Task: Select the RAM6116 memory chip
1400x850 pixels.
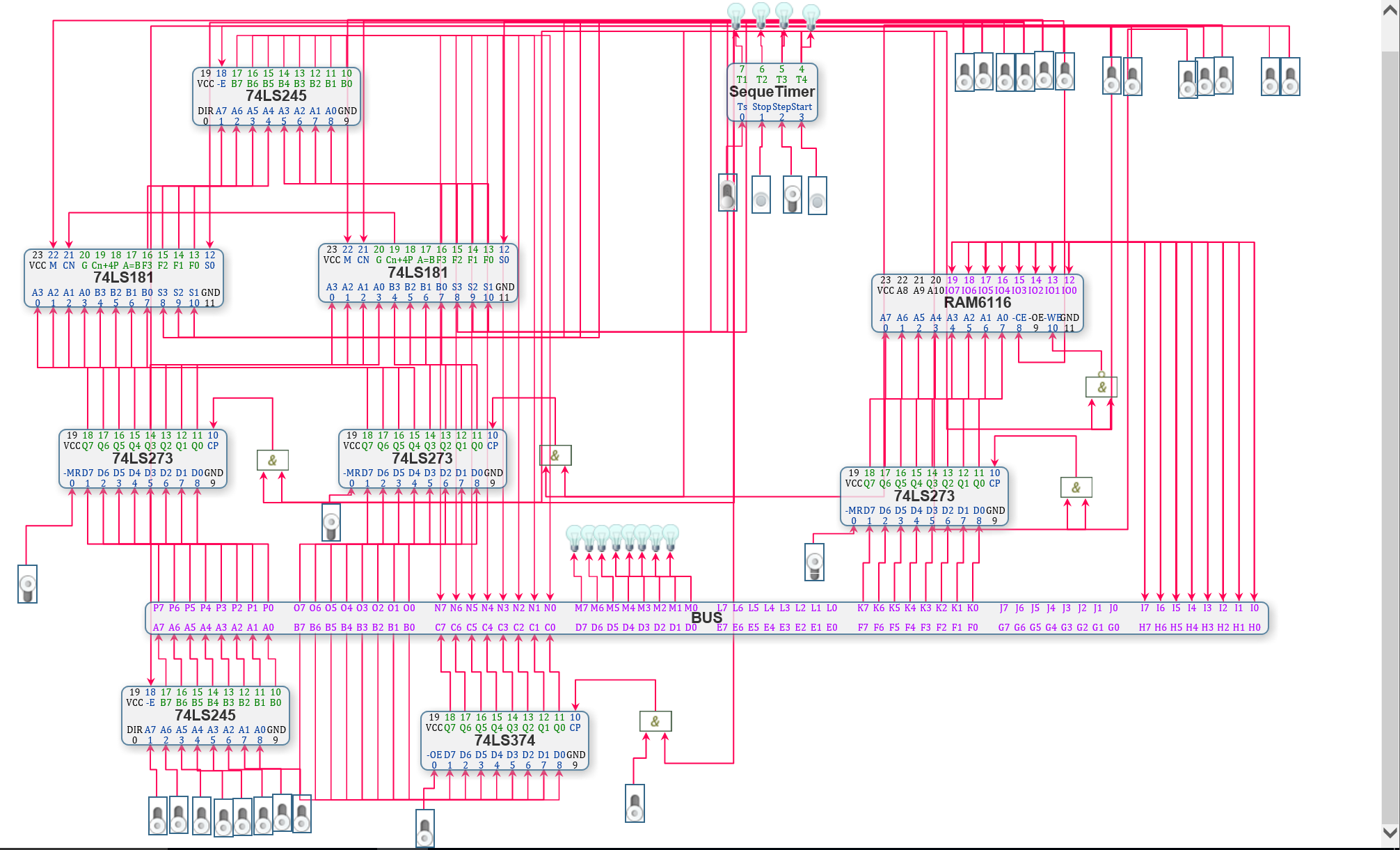Action: click(x=977, y=303)
